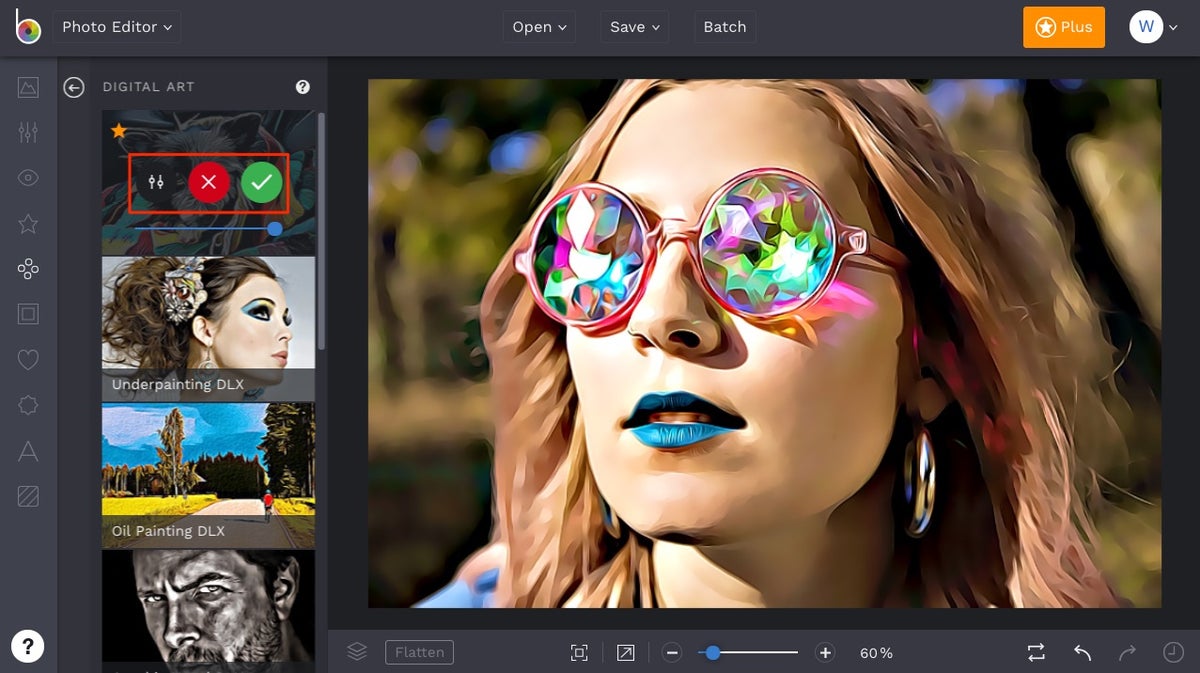Image resolution: width=1200 pixels, height=673 pixels.
Task: Open the Save dropdown
Action: tap(633, 27)
